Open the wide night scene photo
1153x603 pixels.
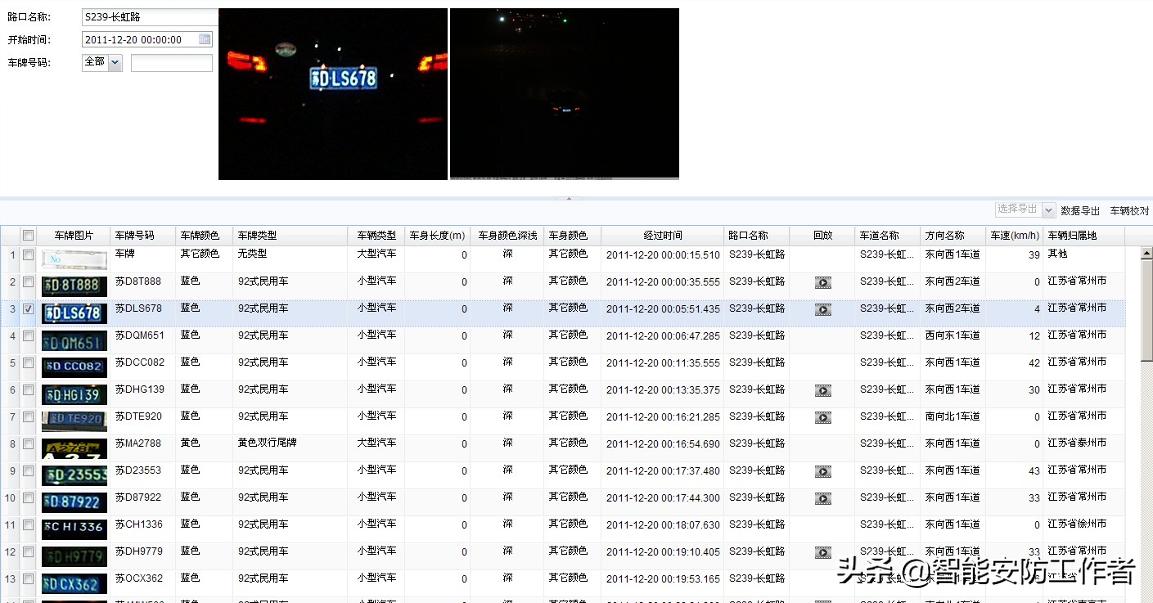[564, 93]
